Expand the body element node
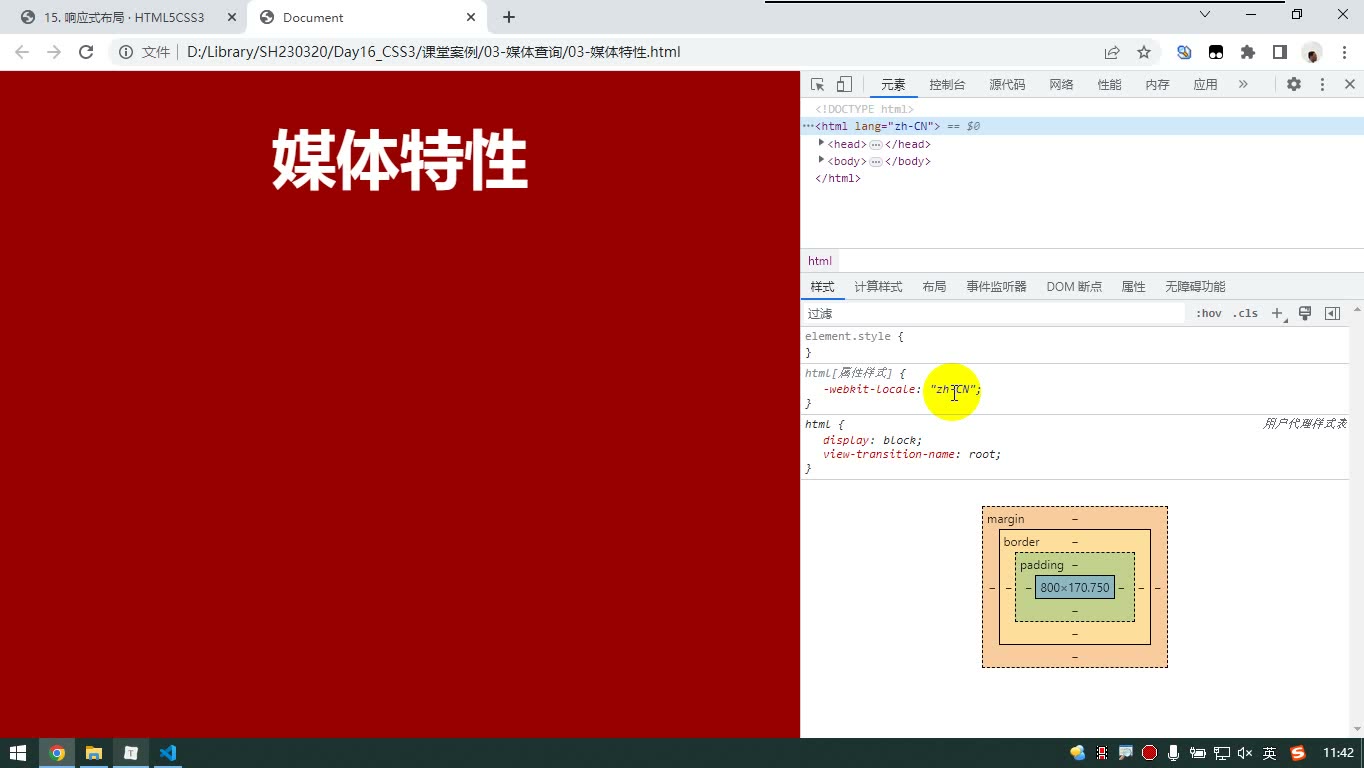The width and height of the screenshot is (1364, 768). click(821, 160)
